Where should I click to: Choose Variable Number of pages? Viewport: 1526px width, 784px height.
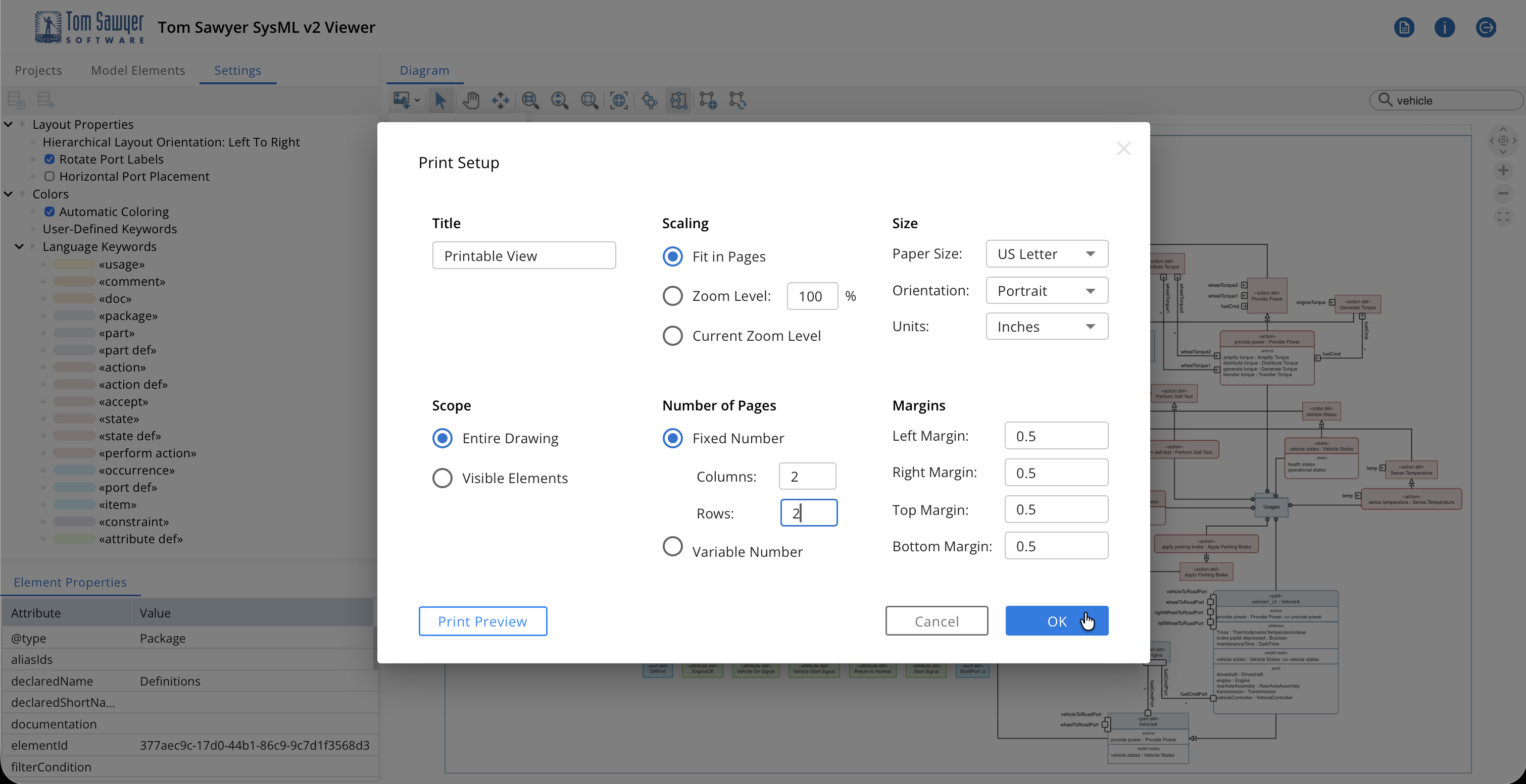[x=672, y=546]
